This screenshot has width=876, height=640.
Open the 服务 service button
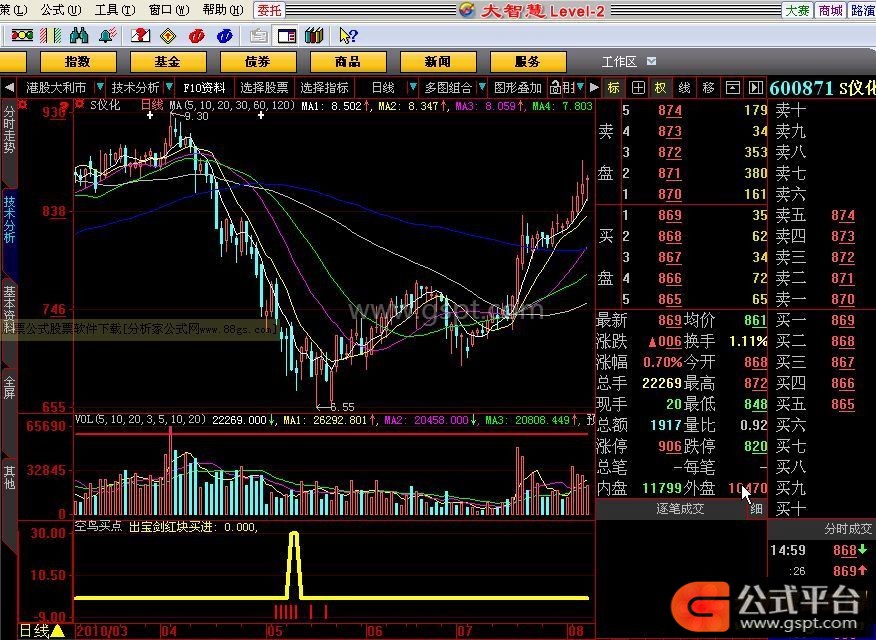coord(527,61)
